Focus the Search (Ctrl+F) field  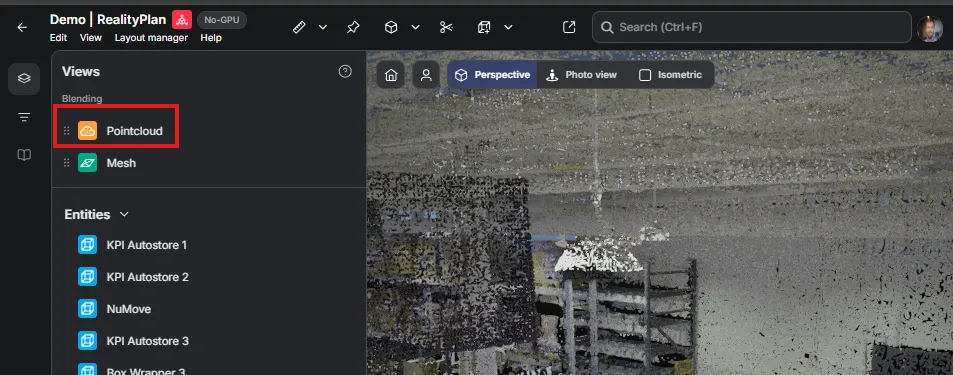[752, 27]
